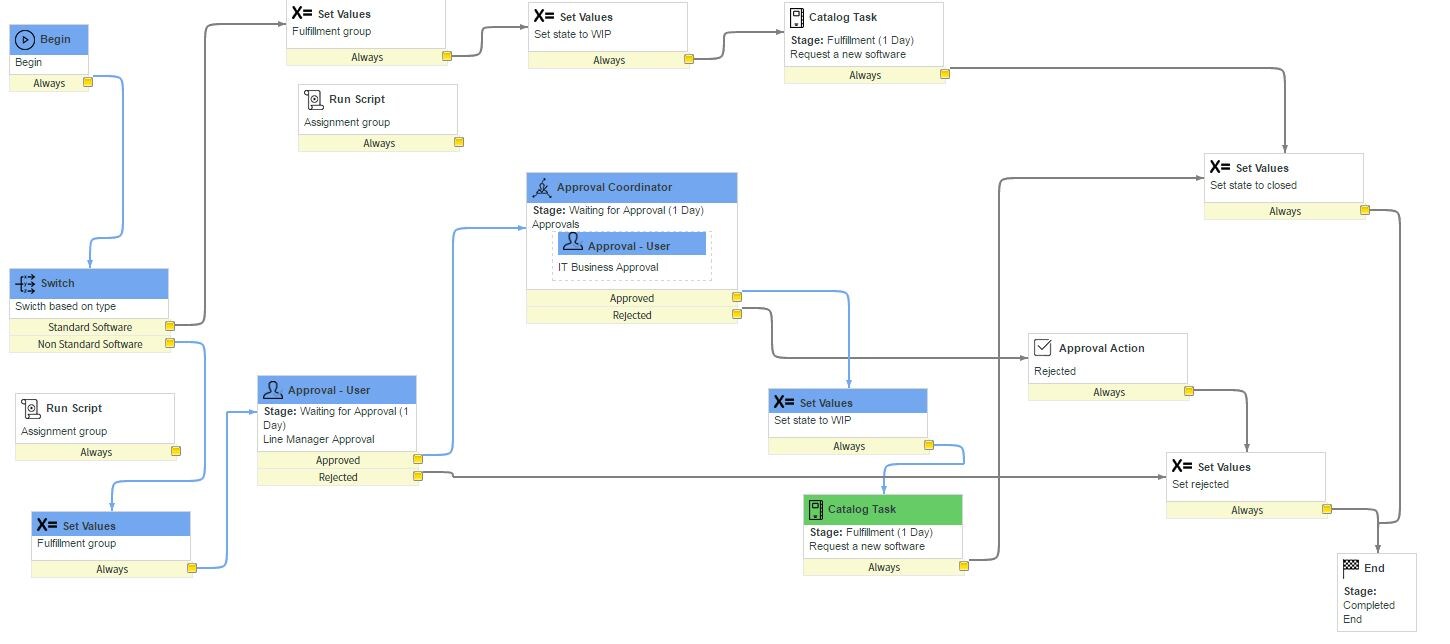Click the End checkered flag icon
1450x644 pixels.
[x=1351, y=567]
